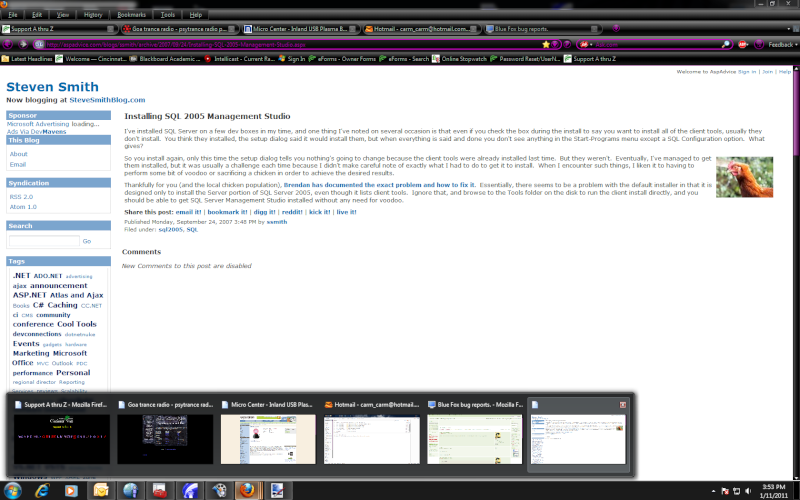
Task: Switch to Goa trance radio tab
Action: tap(180, 29)
